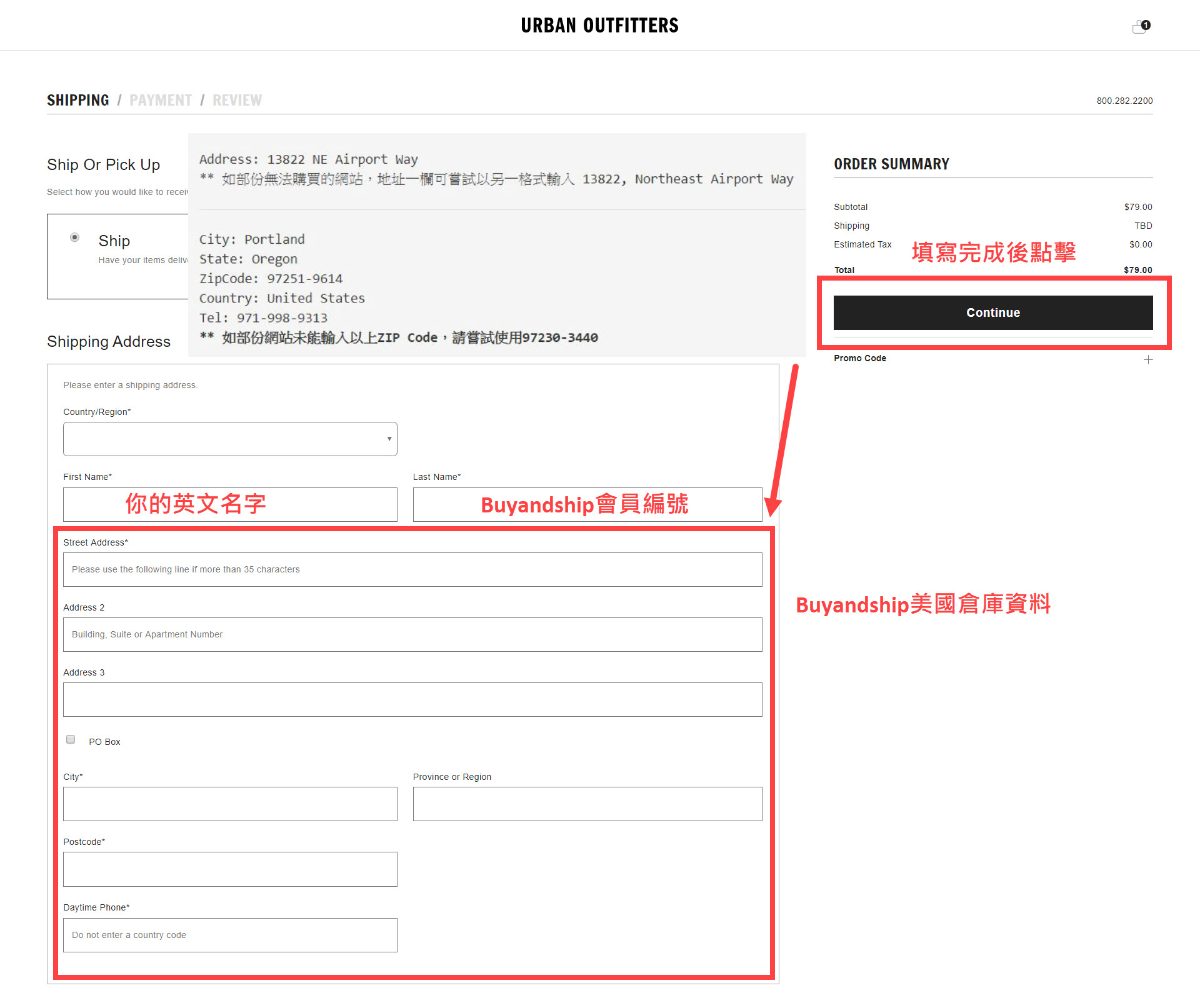The height and width of the screenshot is (1008, 1200).
Task: Expand Promo Code with plus icon
Action: coord(1147,359)
